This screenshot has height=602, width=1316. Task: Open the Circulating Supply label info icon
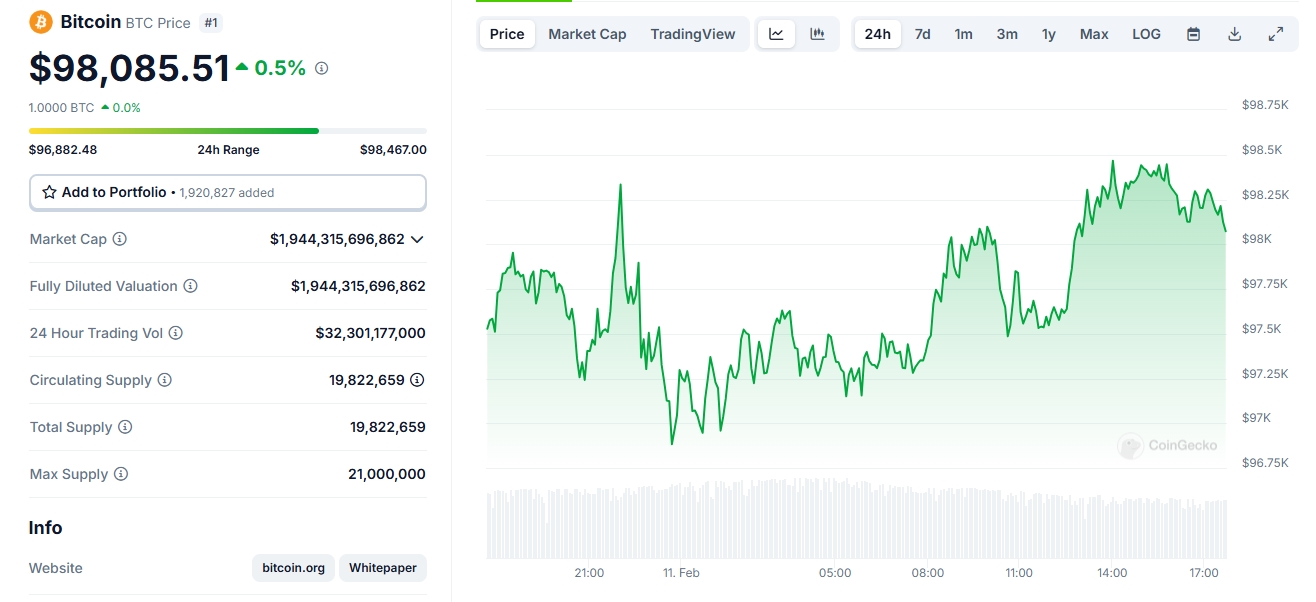165,380
